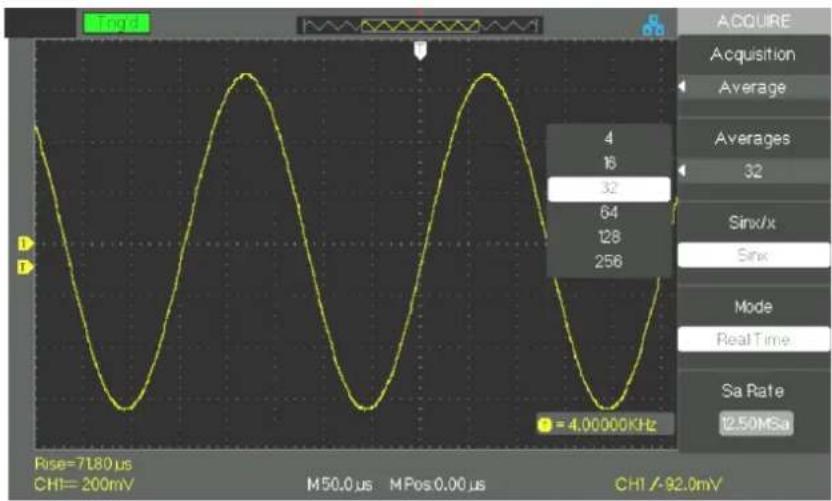Viewport: 832px width, 501px height.
Task: Open the Averages 32 selector
Action: click(x=753, y=171)
